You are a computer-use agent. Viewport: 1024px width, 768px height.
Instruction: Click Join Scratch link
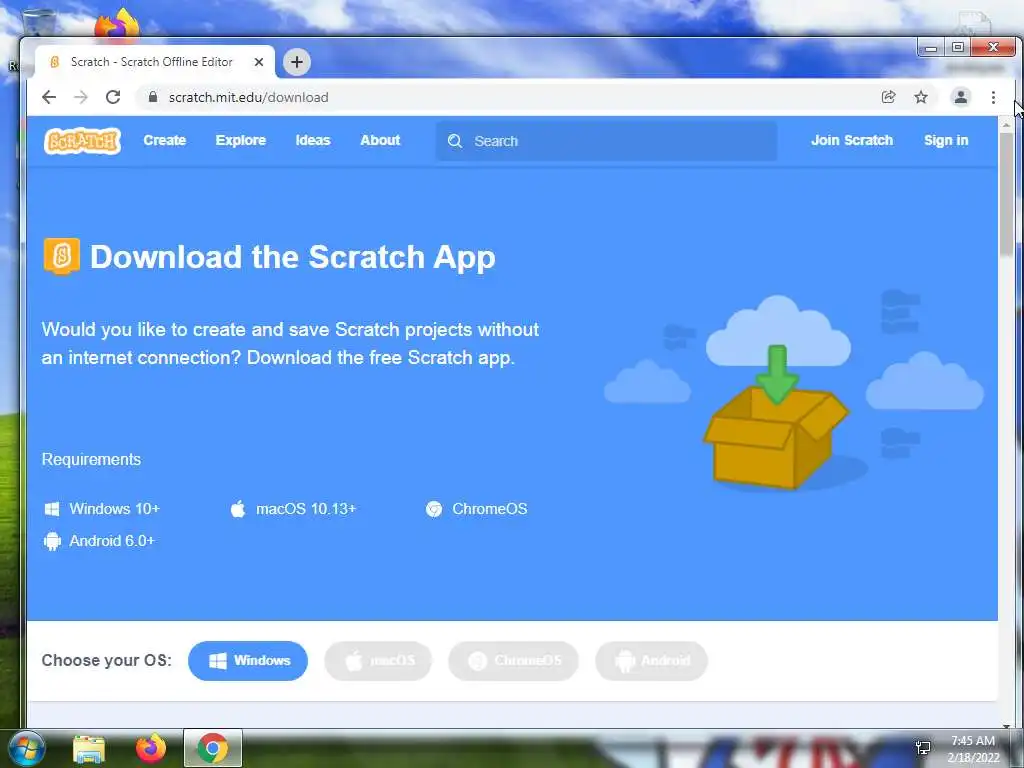click(852, 140)
